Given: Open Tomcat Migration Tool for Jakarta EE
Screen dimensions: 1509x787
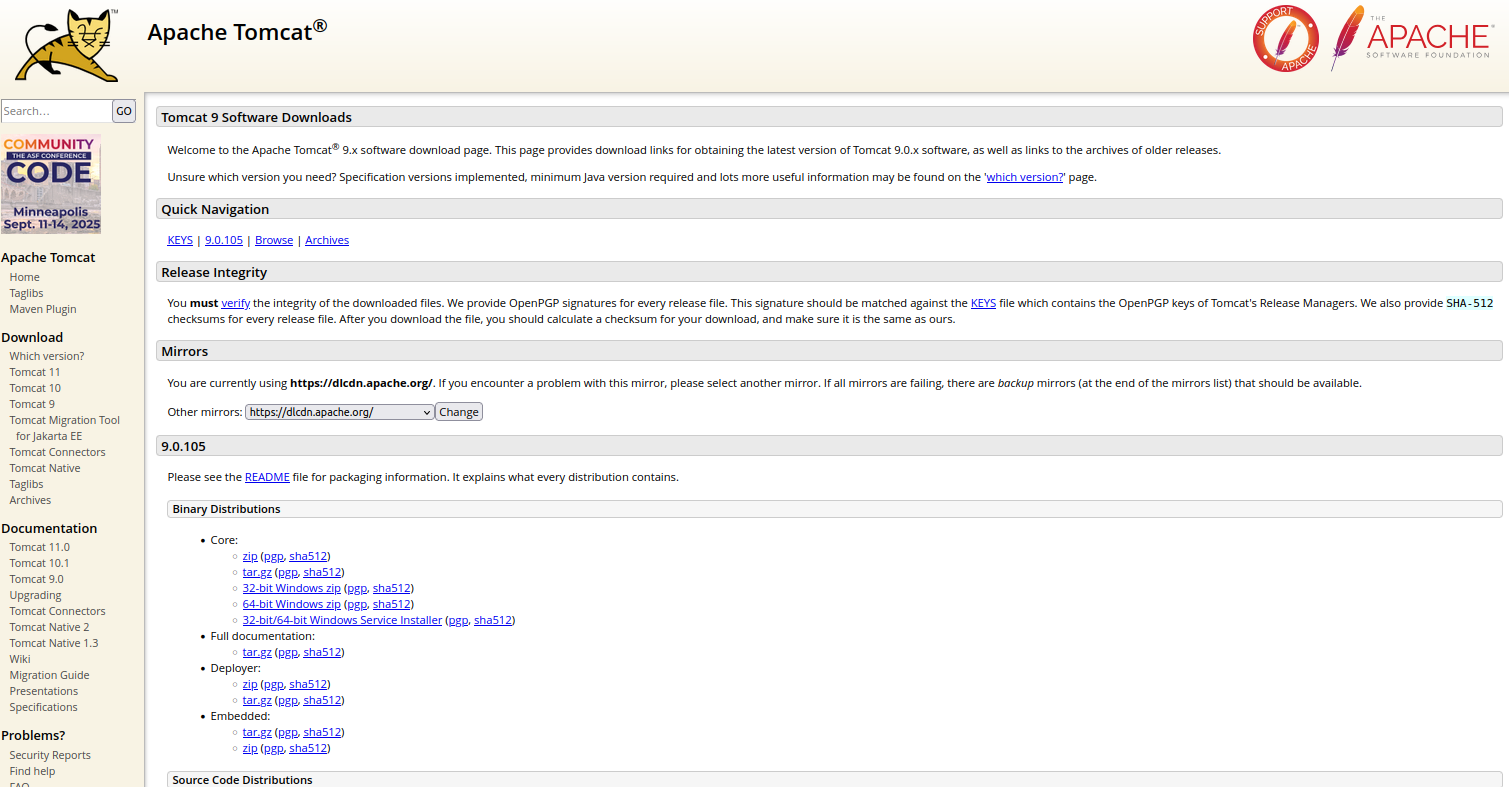Looking at the screenshot, I should coord(64,420).
